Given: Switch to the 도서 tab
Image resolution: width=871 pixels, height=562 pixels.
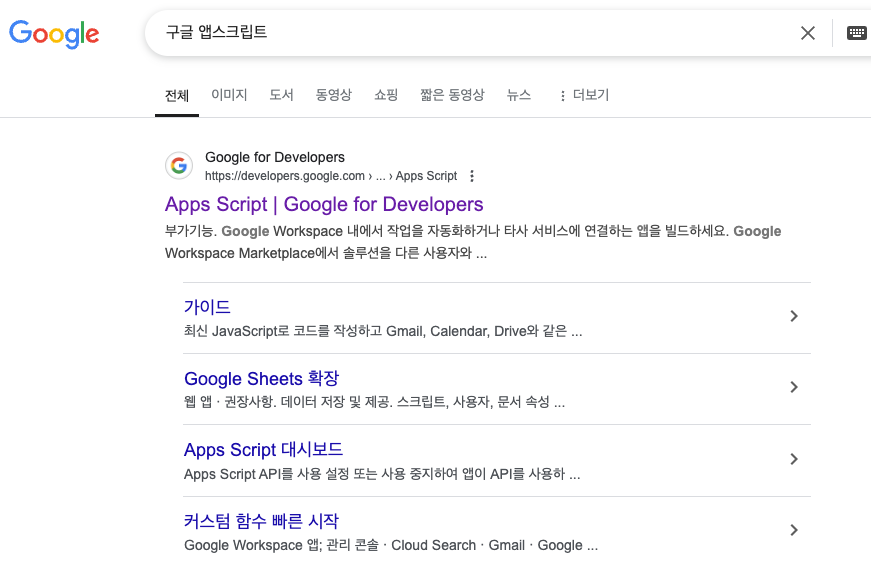Looking at the screenshot, I should [x=281, y=95].
